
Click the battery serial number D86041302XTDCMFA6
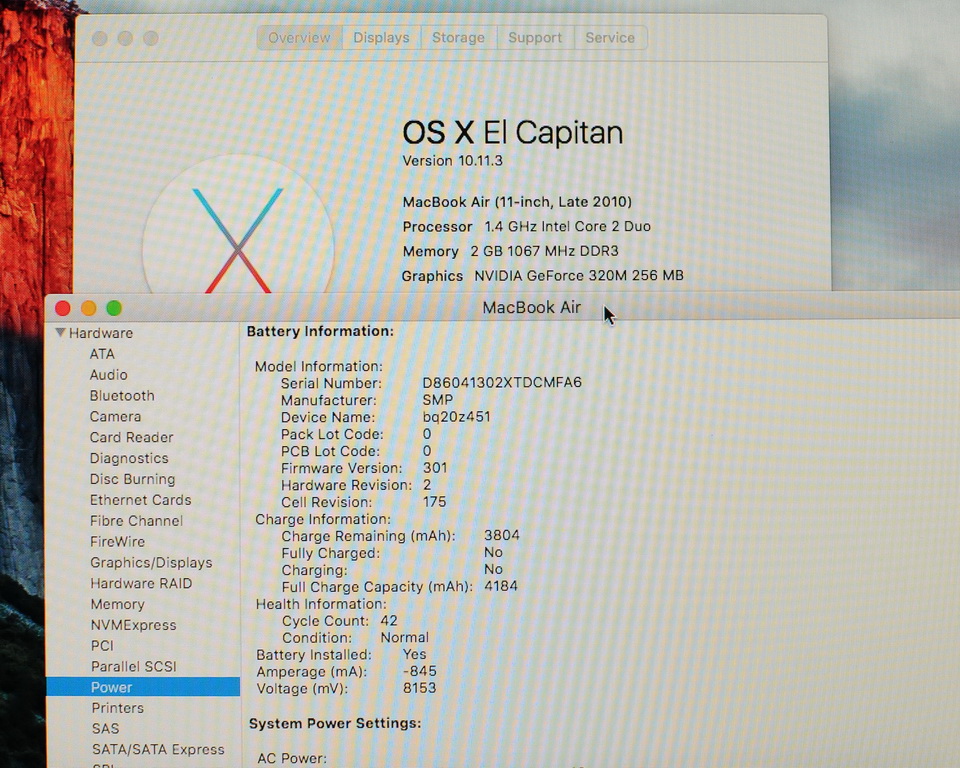click(502, 383)
